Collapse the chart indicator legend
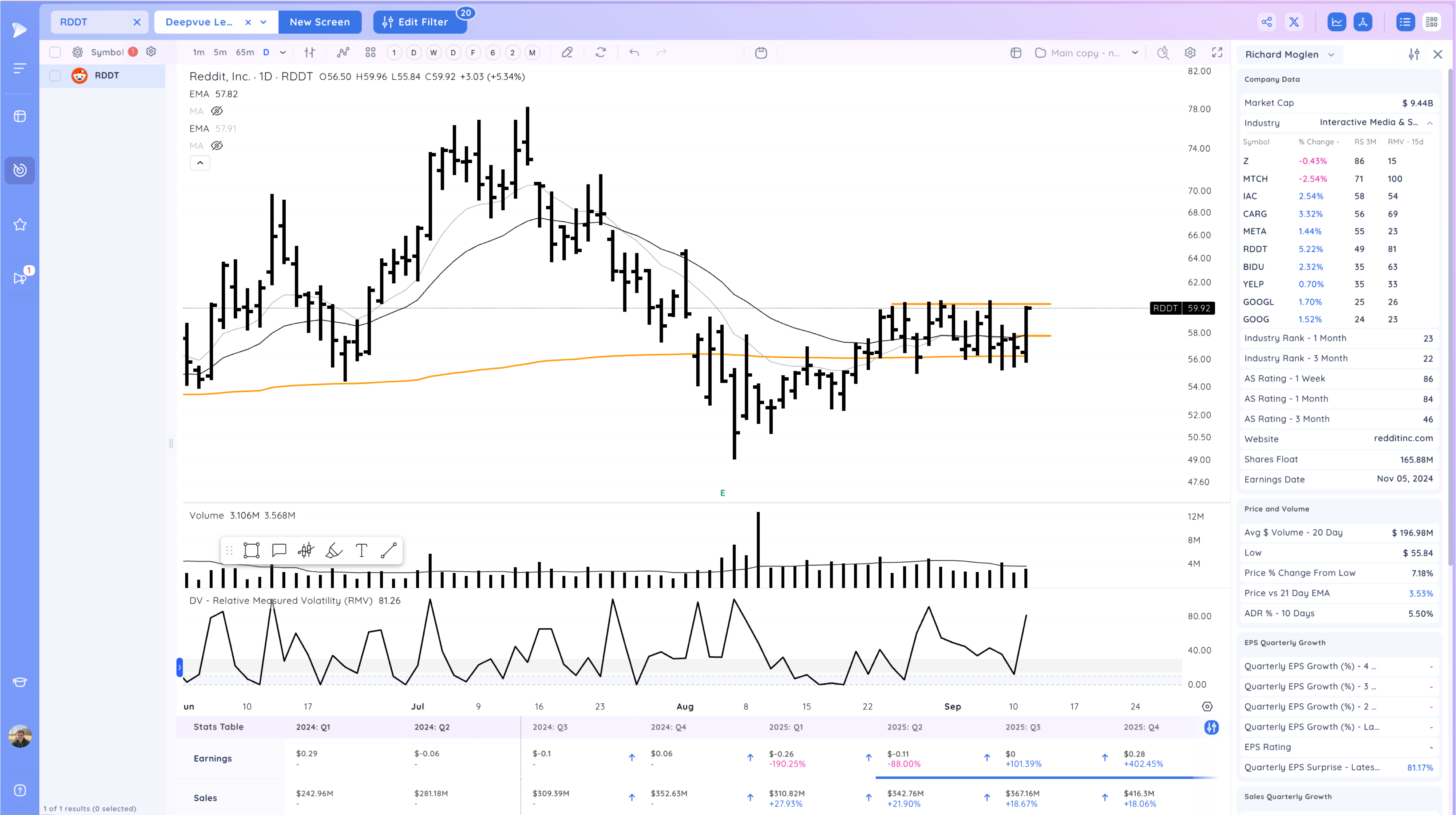This screenshot has height=815, width=1456. pyautogui.click(x=200, y=163)
